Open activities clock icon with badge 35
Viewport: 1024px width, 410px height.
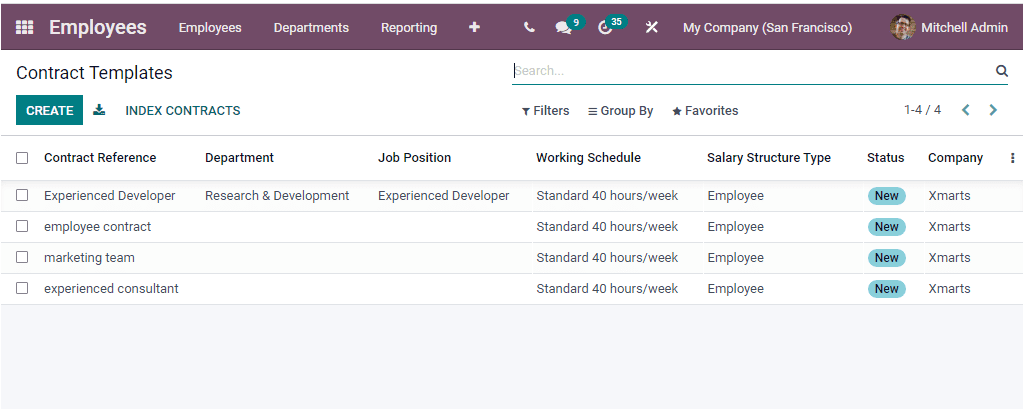pos(606,28)
